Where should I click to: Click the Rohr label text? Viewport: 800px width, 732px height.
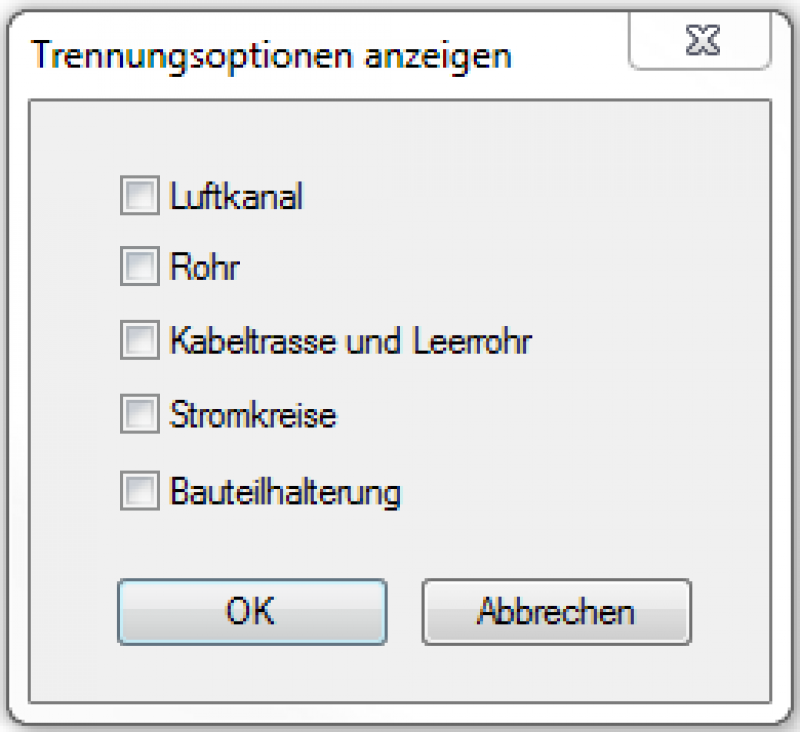[205, 268]
